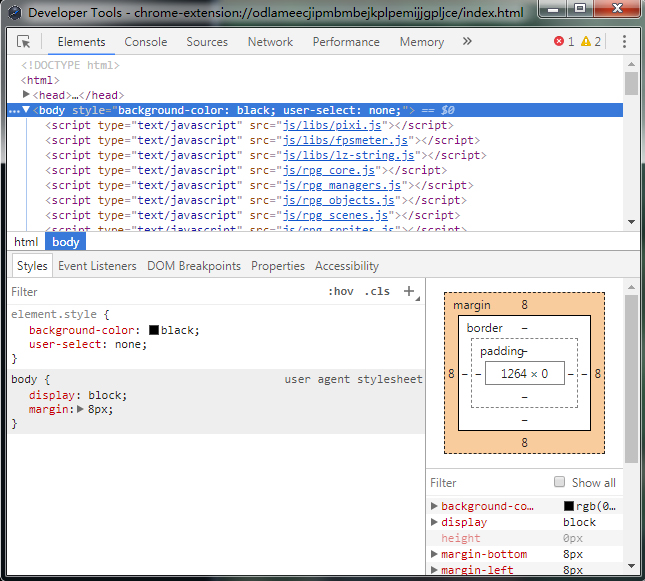Click the bottom margin value 8
Screen dimensions: 645x581
point(524,442)
